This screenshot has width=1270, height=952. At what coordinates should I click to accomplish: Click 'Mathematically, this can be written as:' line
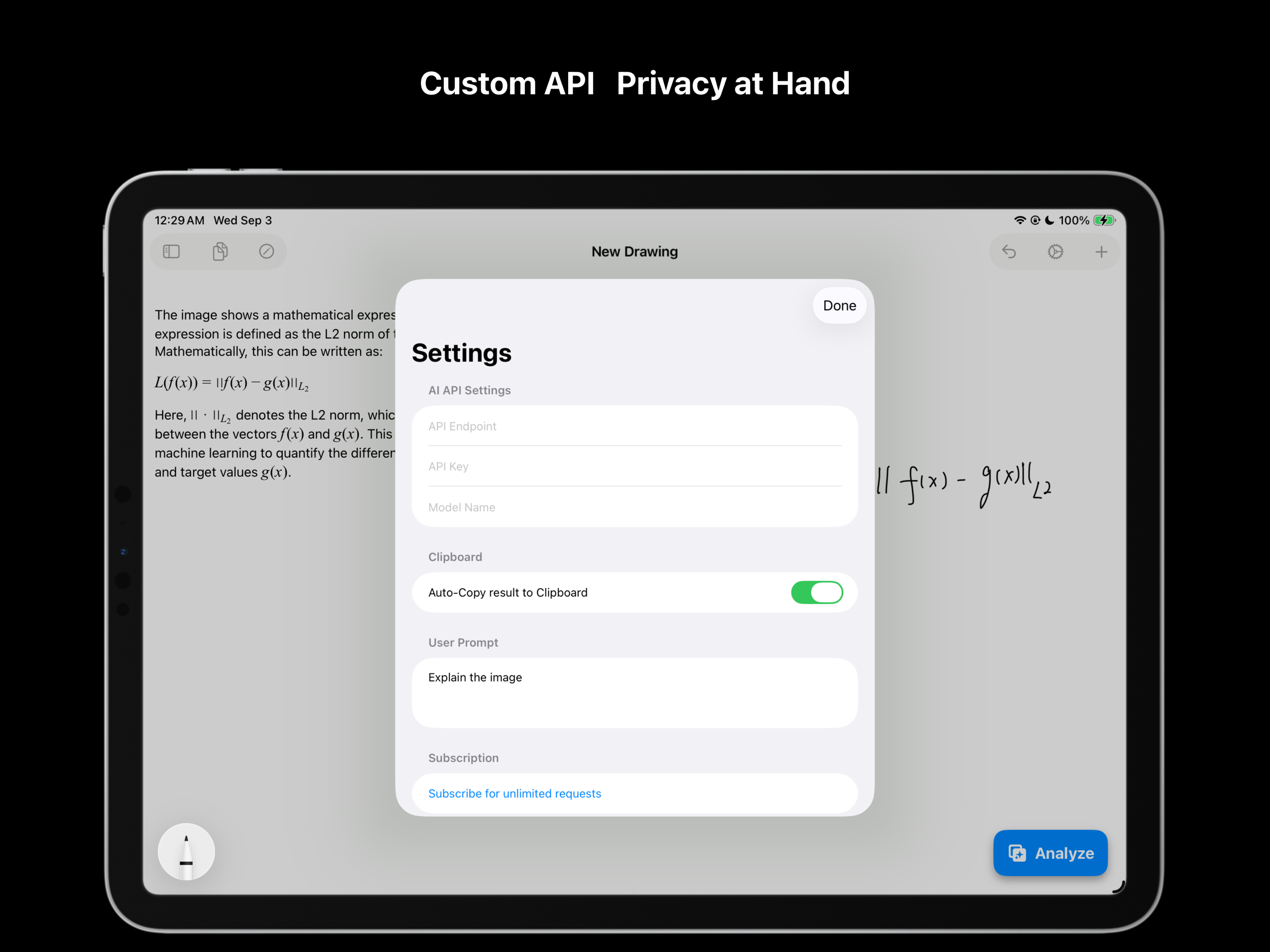[269, 352]
